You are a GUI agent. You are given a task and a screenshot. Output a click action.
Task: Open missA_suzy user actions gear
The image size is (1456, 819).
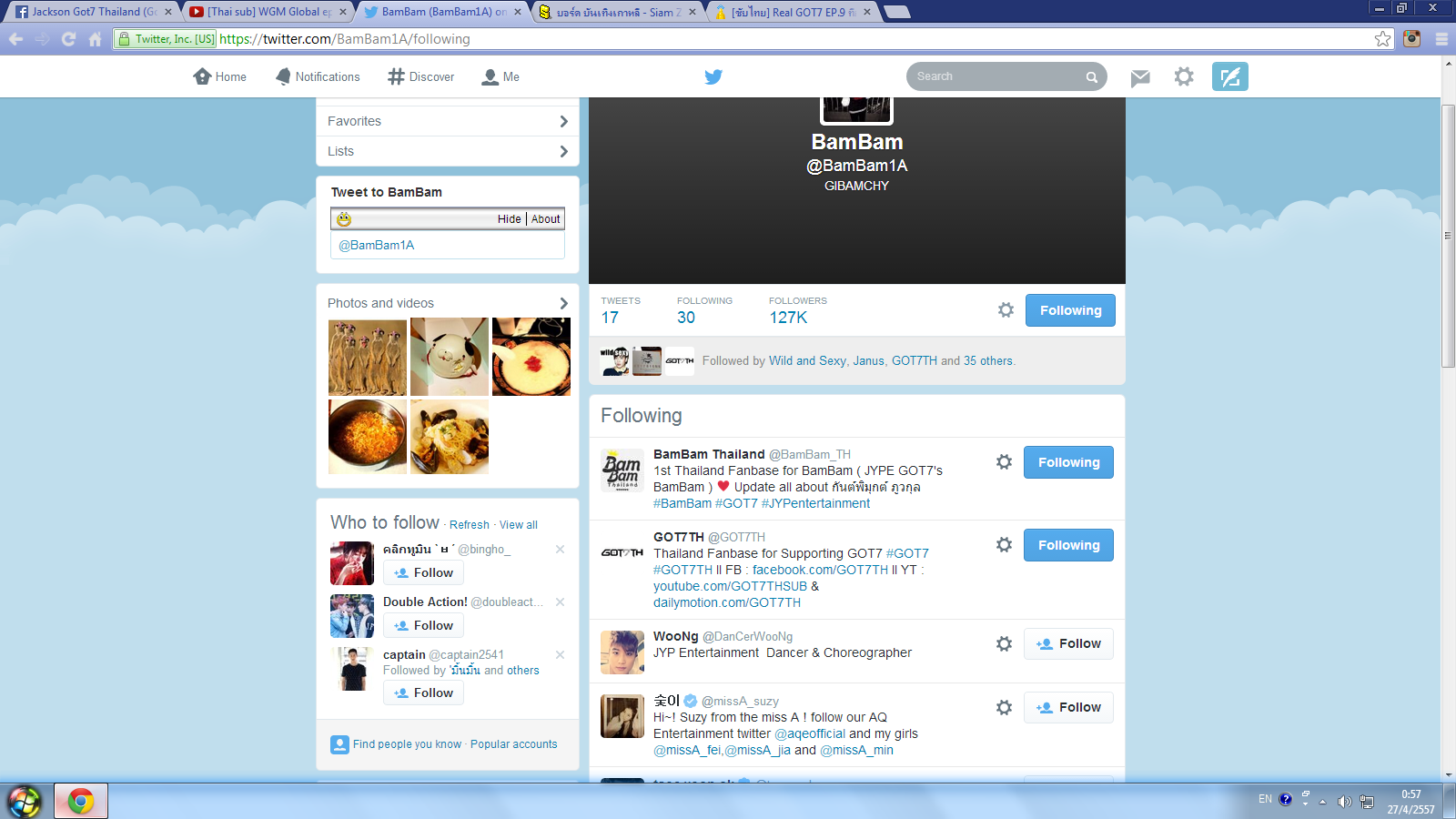click(1004, 707)
